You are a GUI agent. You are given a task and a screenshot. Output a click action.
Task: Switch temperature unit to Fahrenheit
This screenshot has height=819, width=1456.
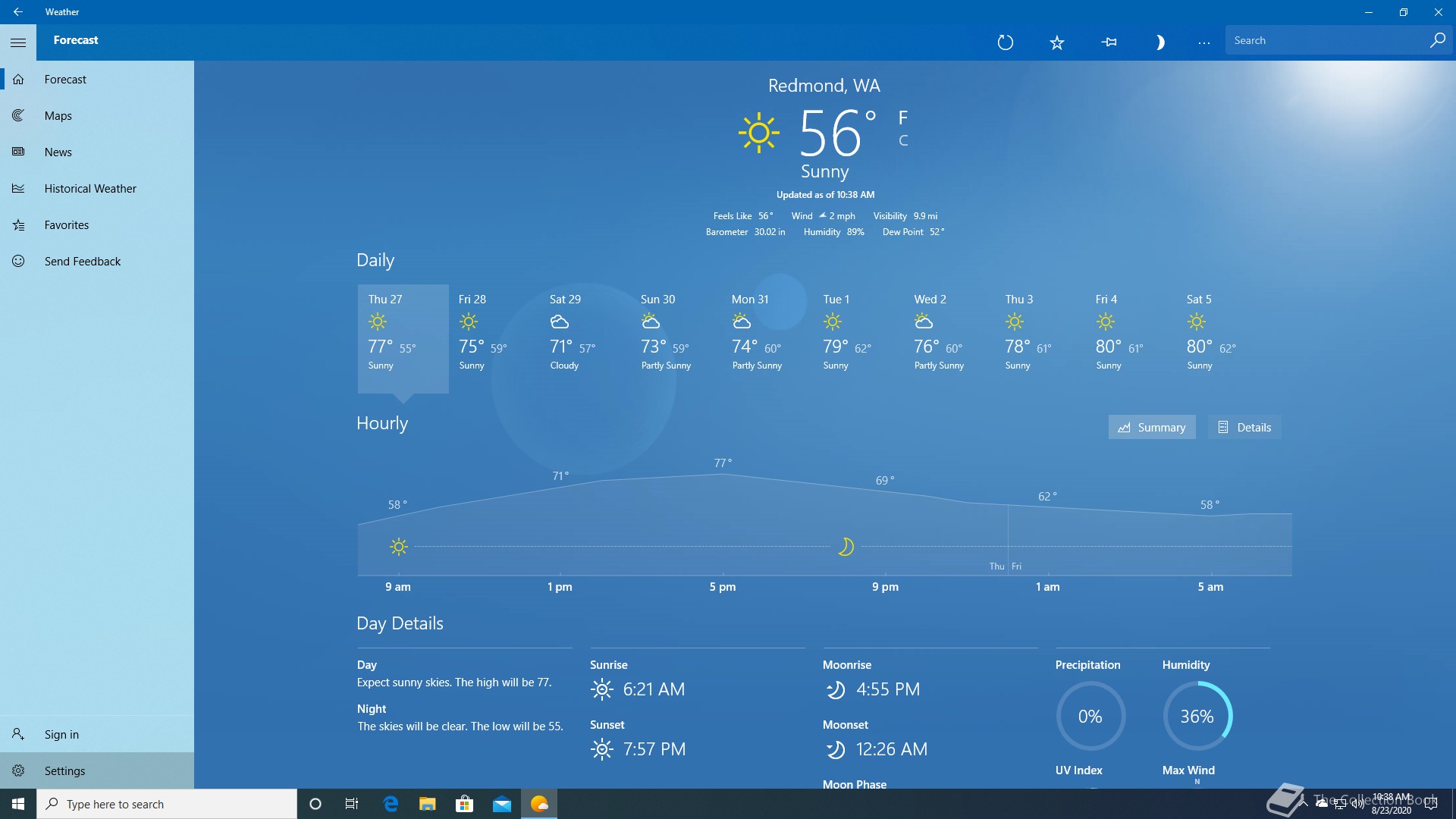(902, 118)
